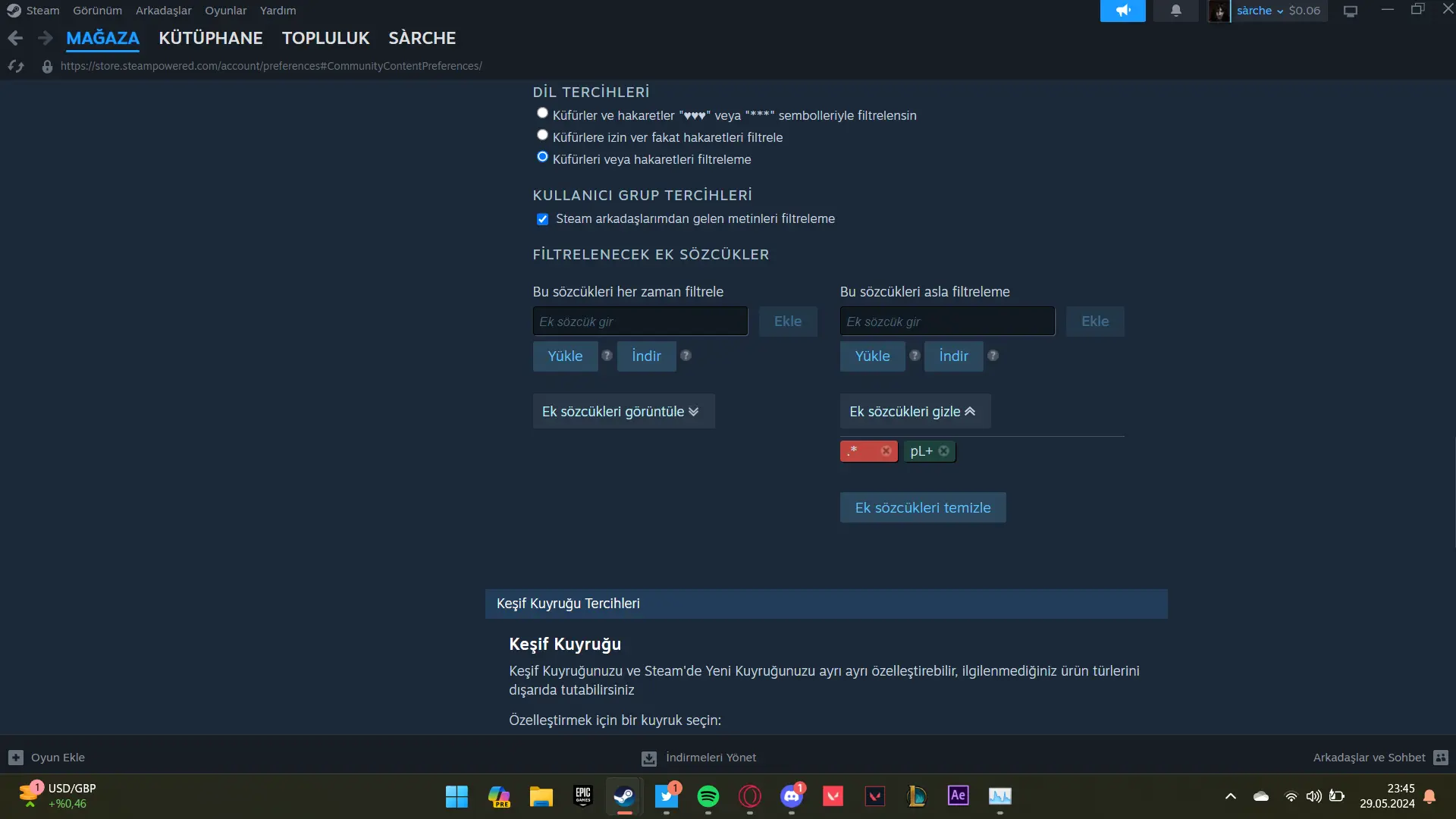Click the Steam logo menu
1456x819 pixels.
click(x=14, y=11)
